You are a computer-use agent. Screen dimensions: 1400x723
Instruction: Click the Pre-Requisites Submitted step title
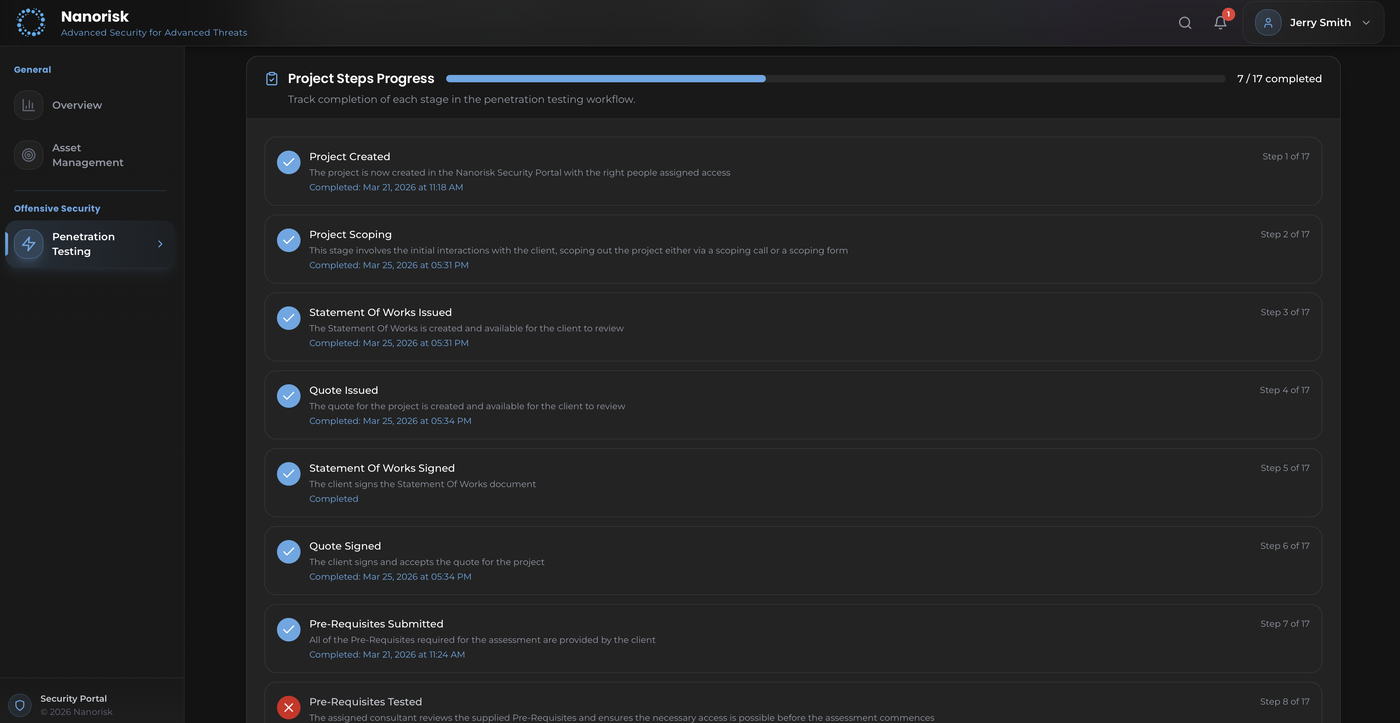pyautogui.click(x=376, y=624)
